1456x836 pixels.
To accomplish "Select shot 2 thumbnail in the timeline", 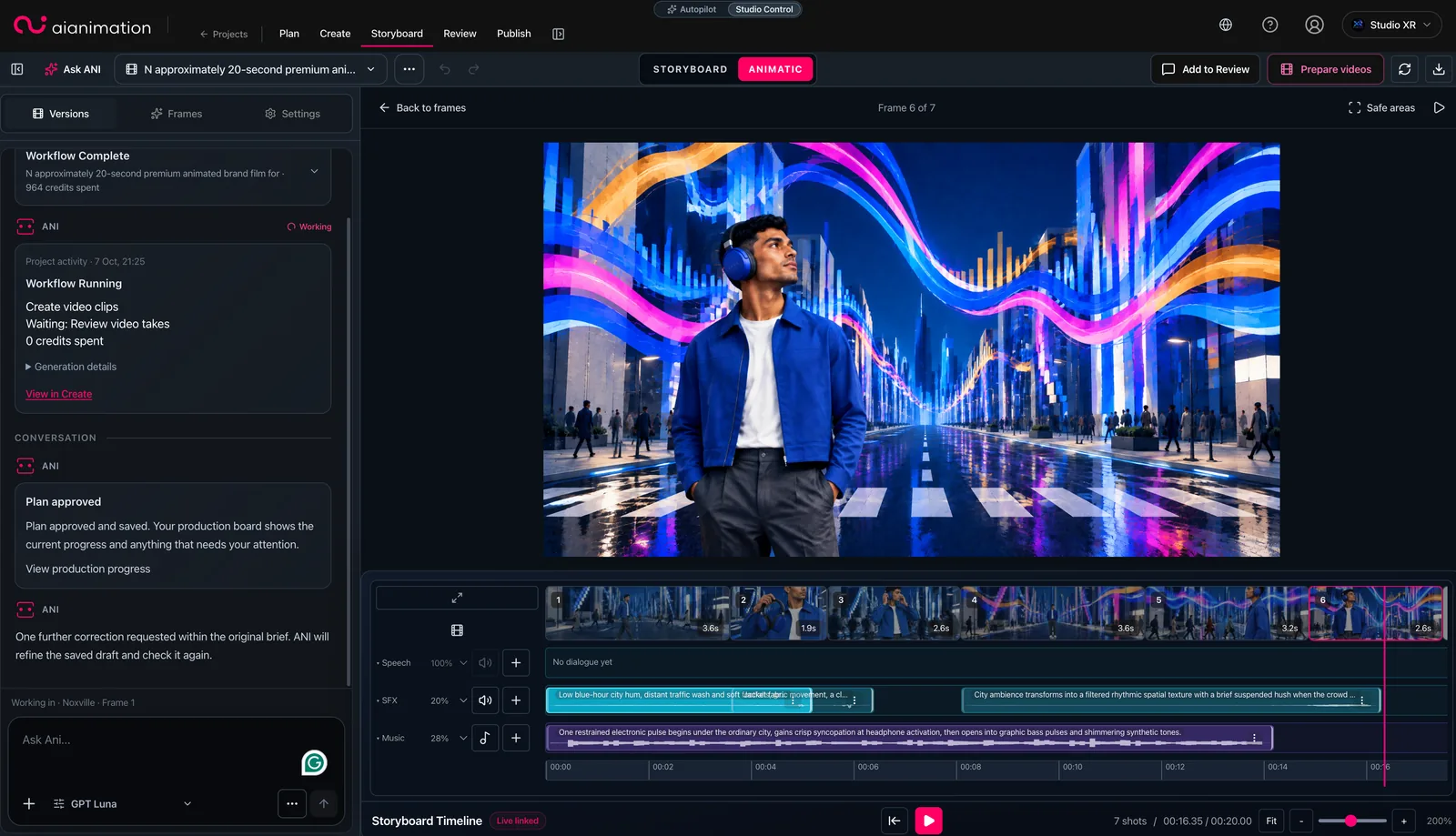I will click(x=779, y=612).
